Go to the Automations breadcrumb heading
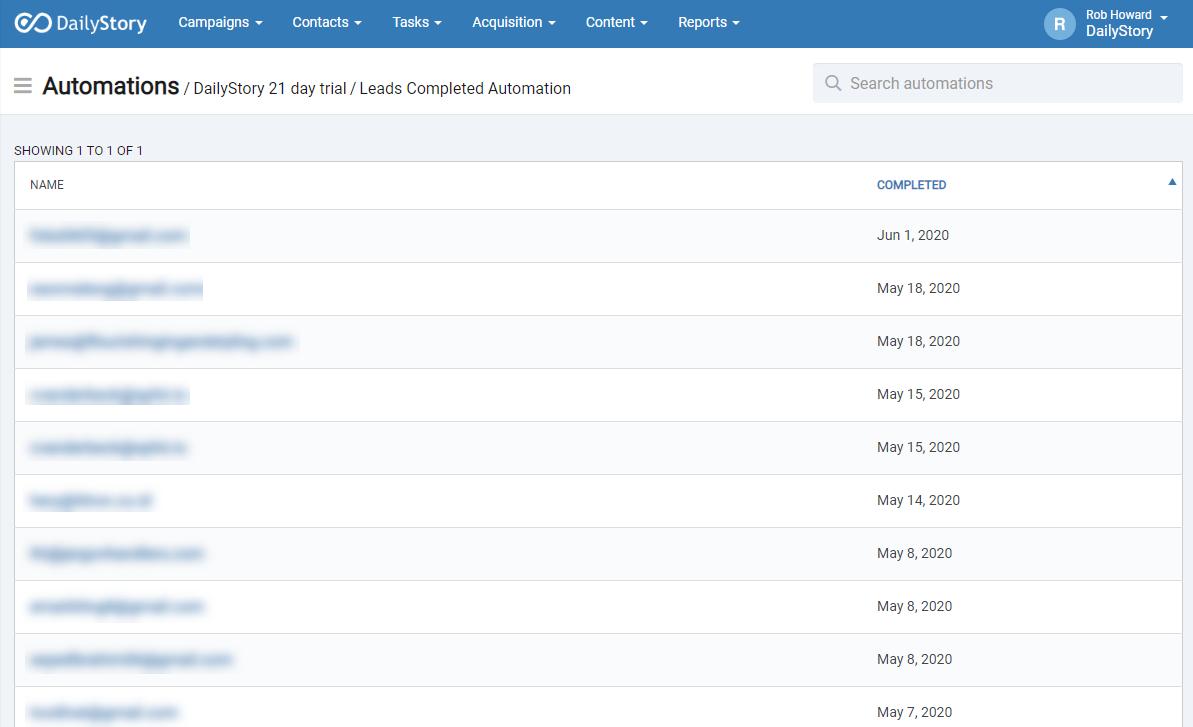This screenshot has height=727, width=1193. click(x=111, y=86)
